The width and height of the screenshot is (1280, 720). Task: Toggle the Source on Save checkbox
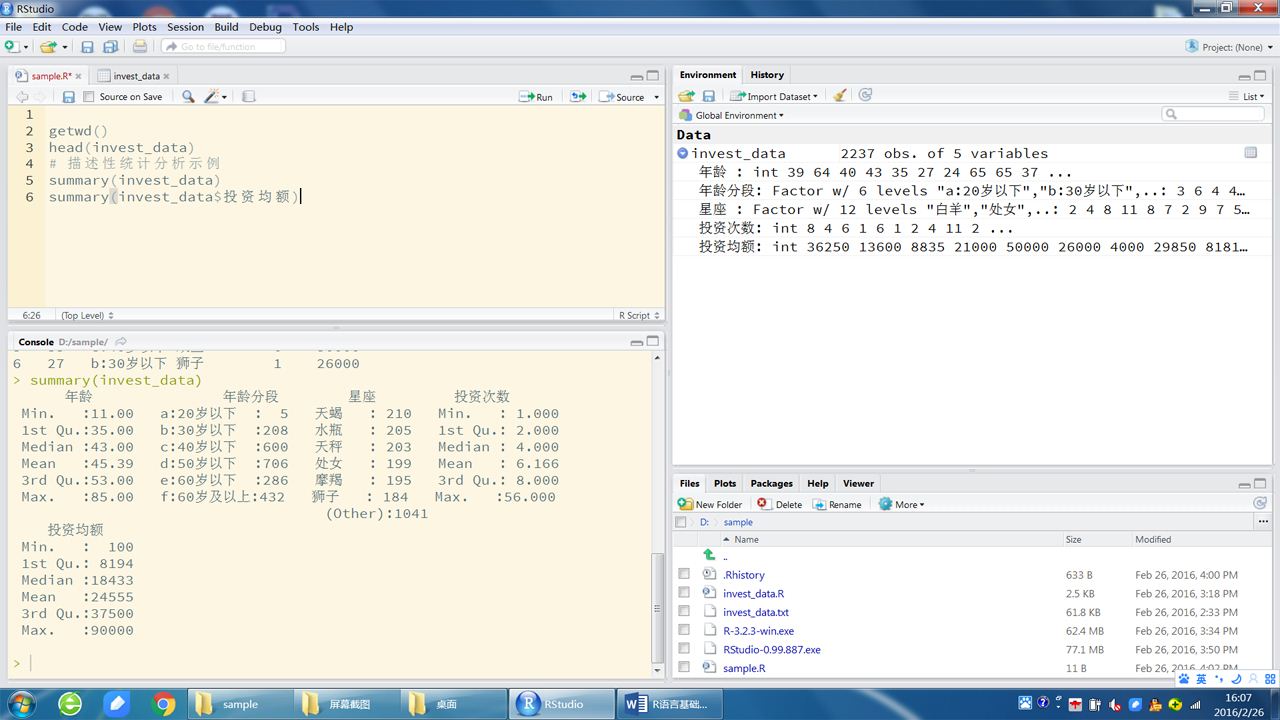tap(89, 97)
